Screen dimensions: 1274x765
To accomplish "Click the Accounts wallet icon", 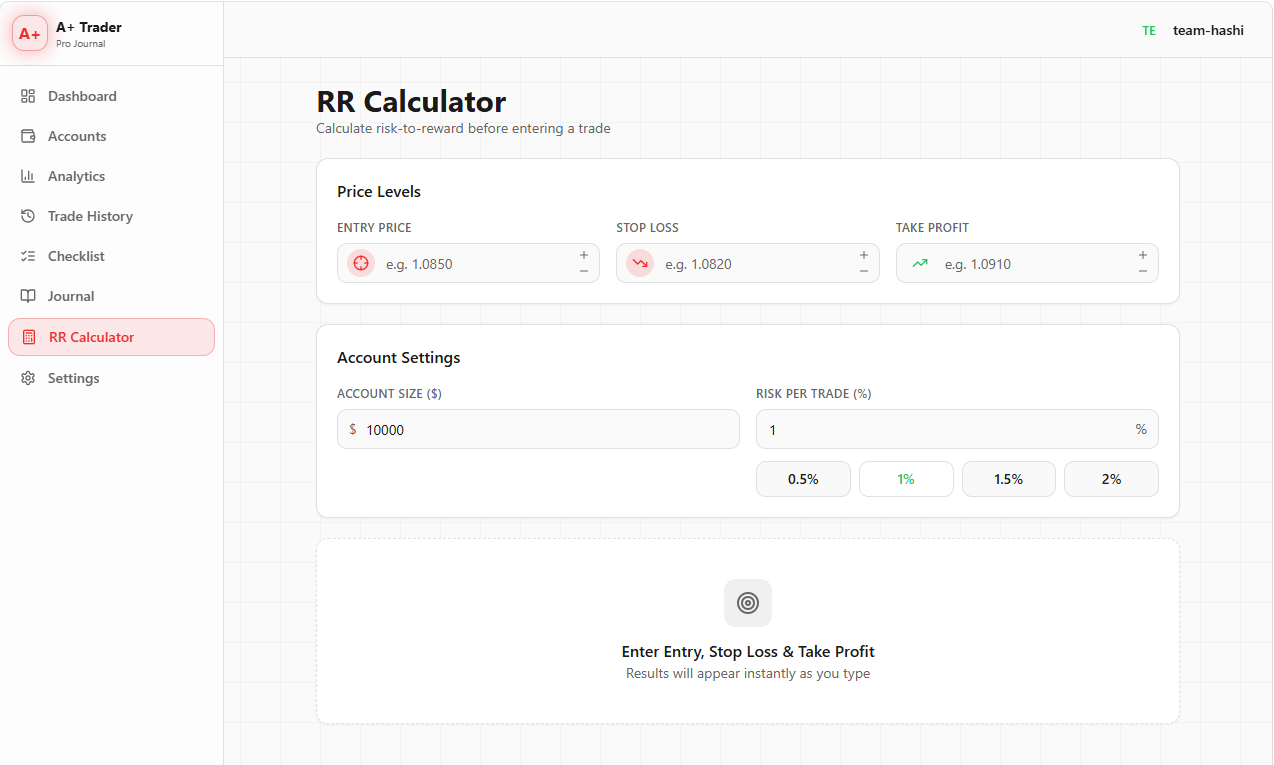I will [x=28, y=136].
